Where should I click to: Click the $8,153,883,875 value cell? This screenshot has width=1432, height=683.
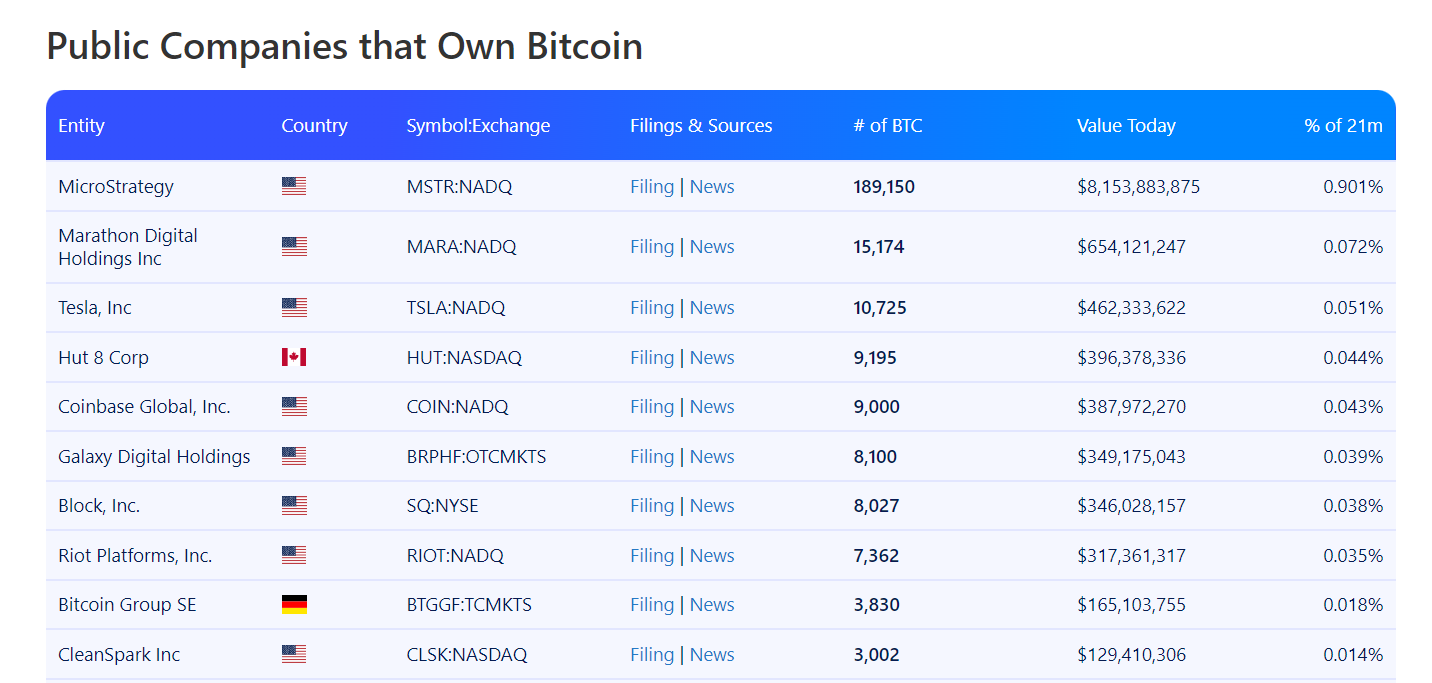[1138, 187]
